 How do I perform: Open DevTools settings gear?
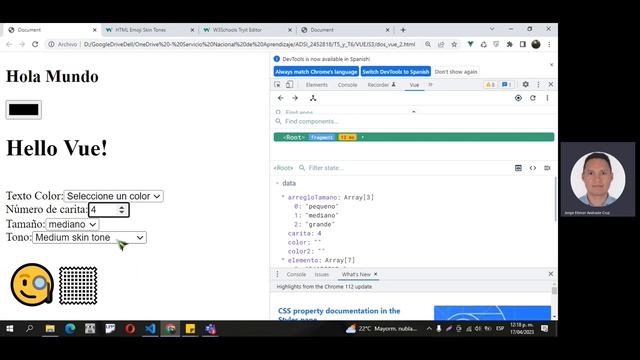(525, 84)
